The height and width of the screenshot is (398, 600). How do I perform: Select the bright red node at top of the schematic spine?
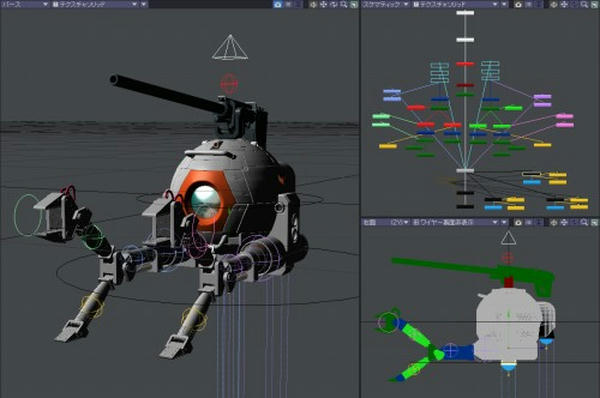point(465,64)
